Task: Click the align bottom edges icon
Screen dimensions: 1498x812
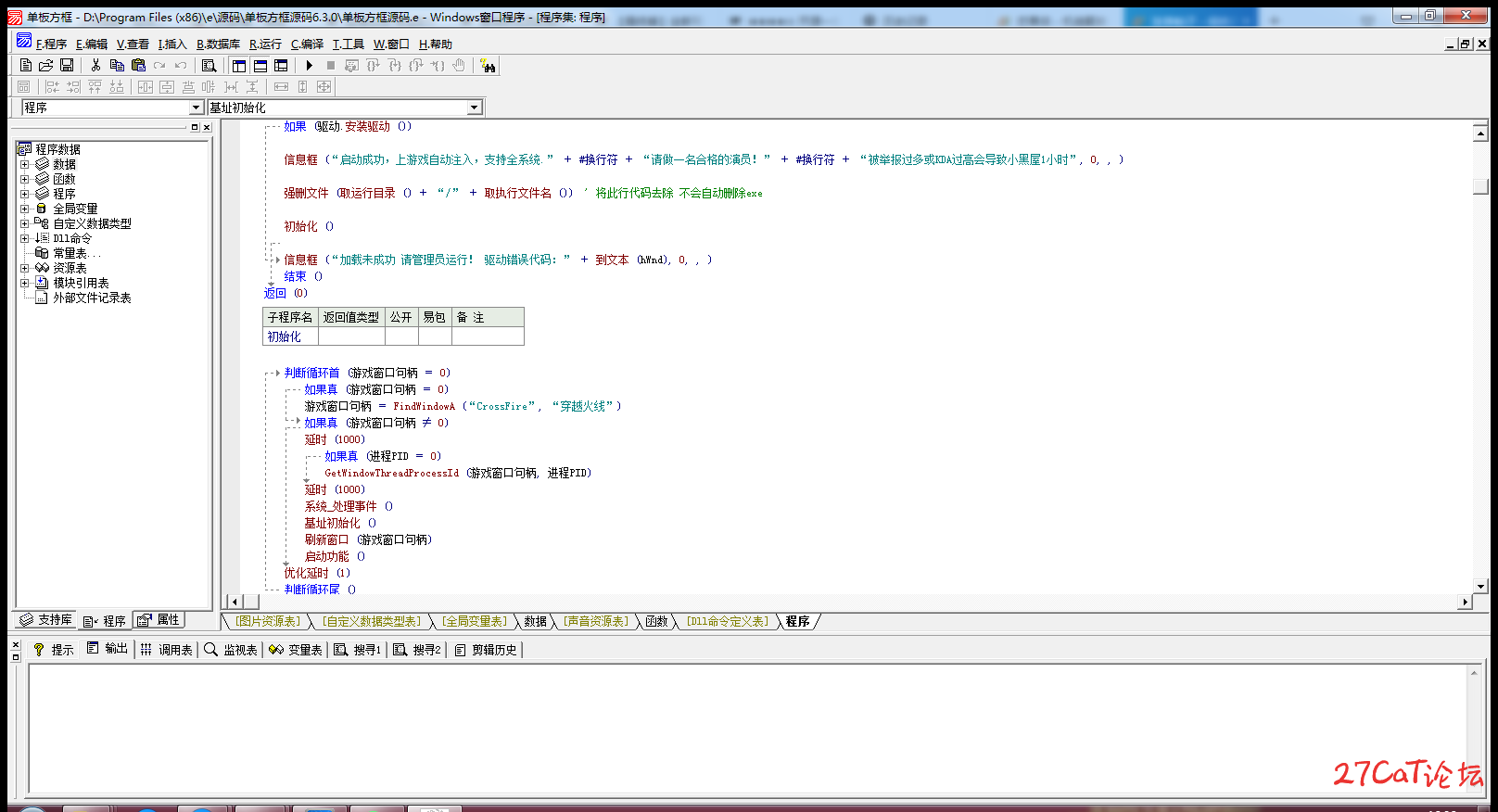Action: click(116, 86)
